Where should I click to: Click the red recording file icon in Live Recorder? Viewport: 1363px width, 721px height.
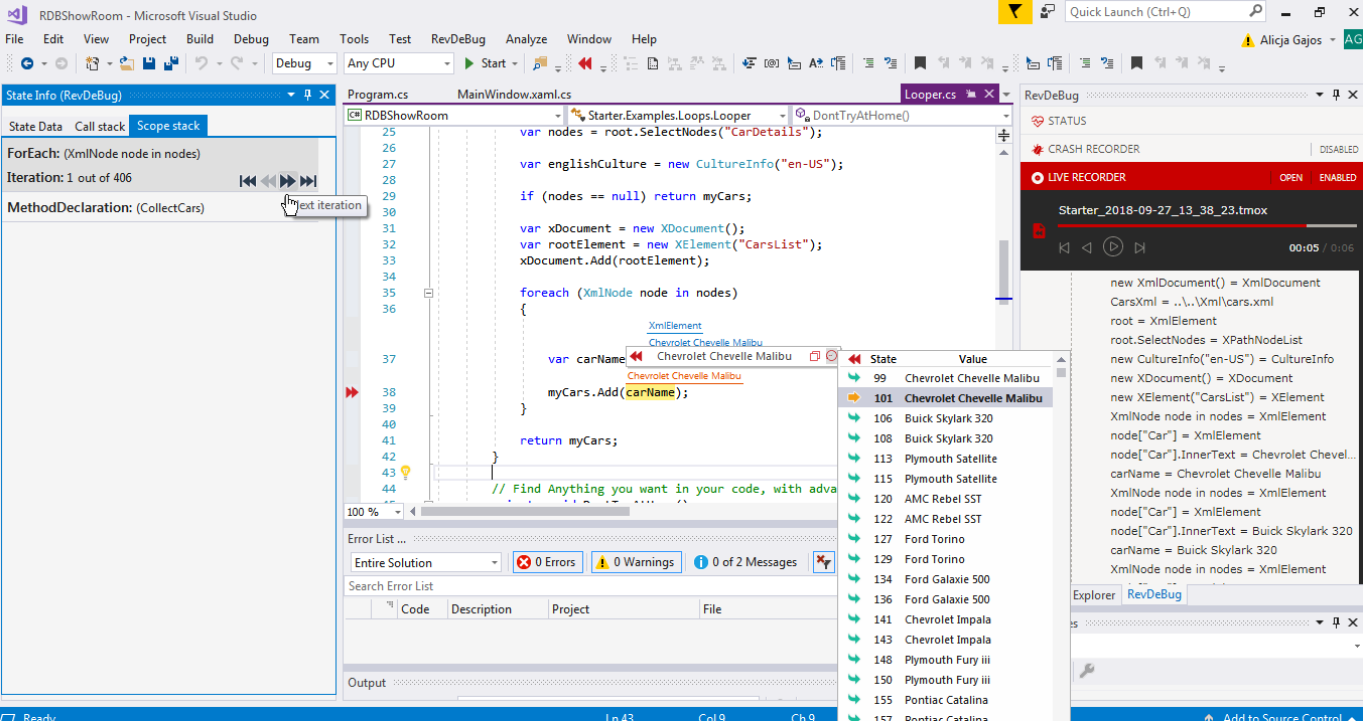pos(1038,231)
